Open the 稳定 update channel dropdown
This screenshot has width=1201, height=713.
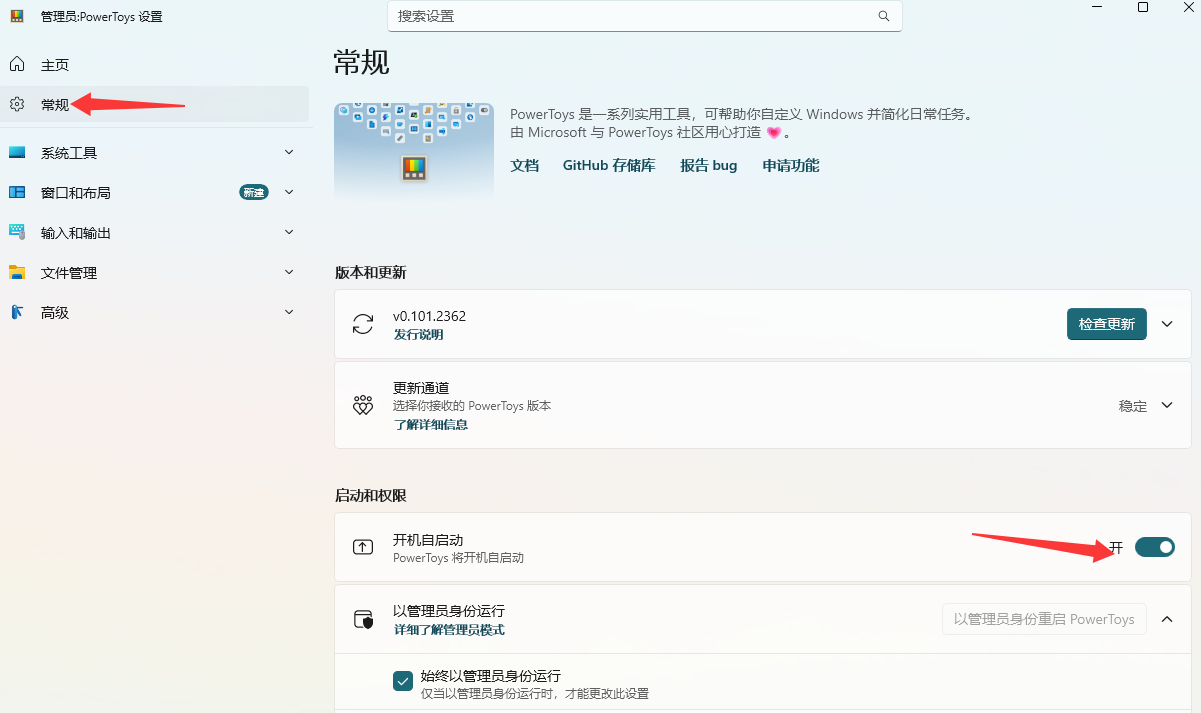[x=1146, y=406]
